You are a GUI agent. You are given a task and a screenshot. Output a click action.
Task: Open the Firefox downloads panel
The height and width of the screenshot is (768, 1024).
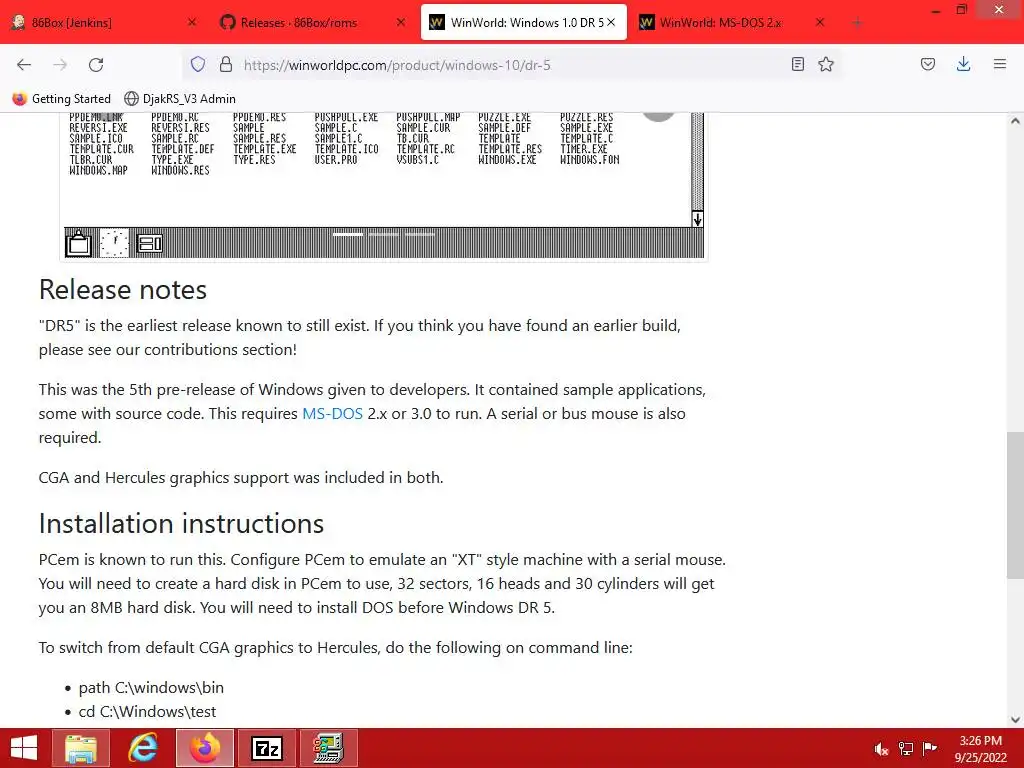(x=963, y=64)
